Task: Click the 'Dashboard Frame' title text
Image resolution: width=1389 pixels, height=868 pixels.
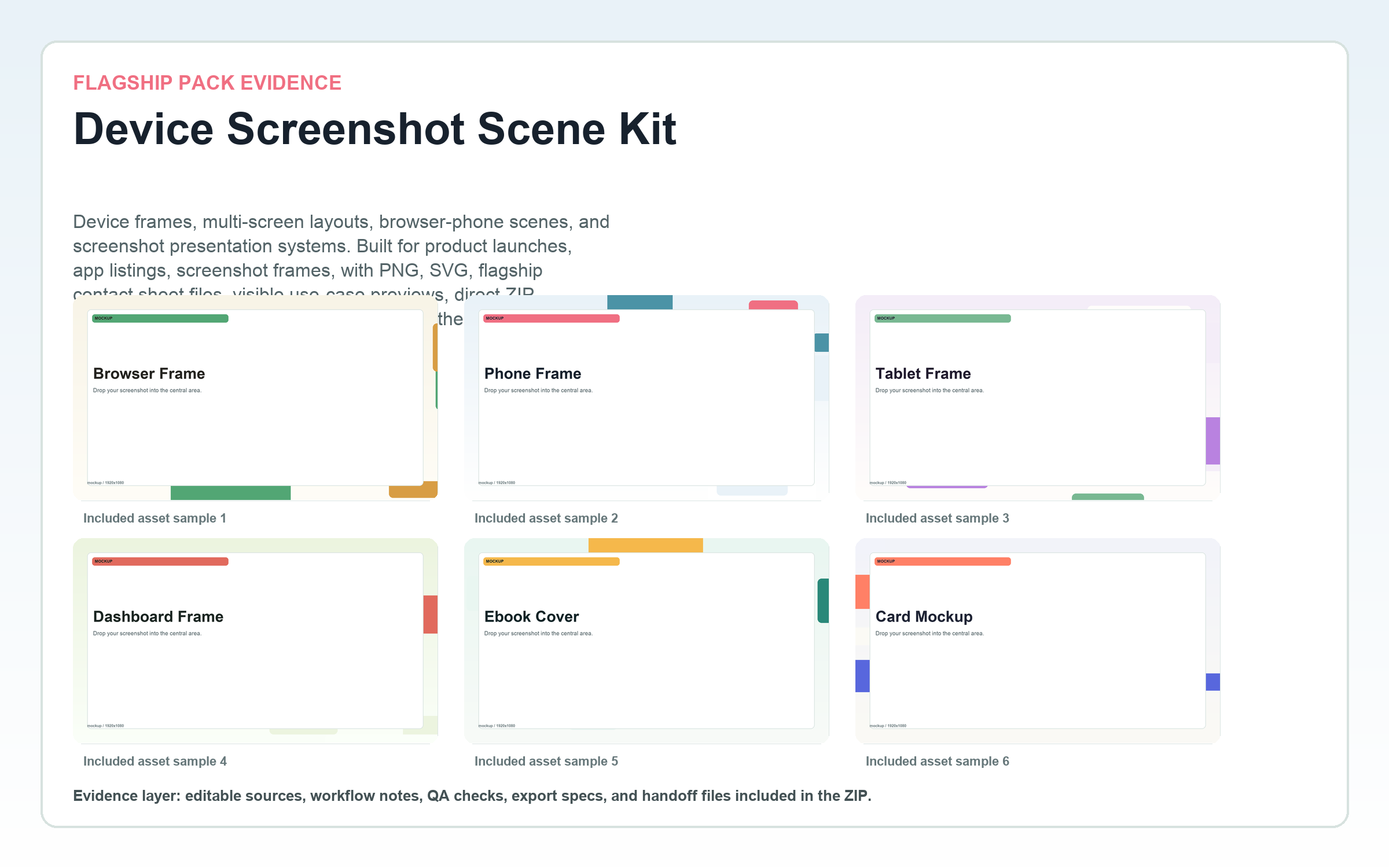Action: tap(158, 617)
